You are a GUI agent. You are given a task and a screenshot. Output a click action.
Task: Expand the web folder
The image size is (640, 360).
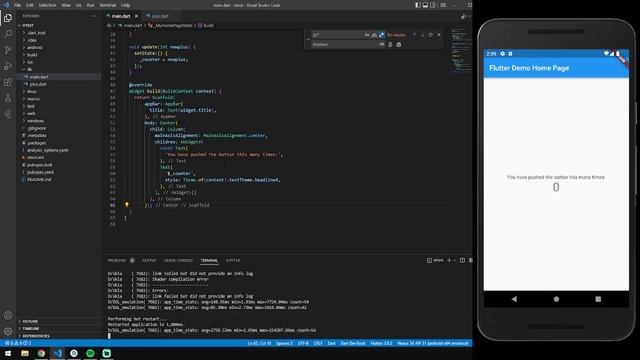pos(59,113)
